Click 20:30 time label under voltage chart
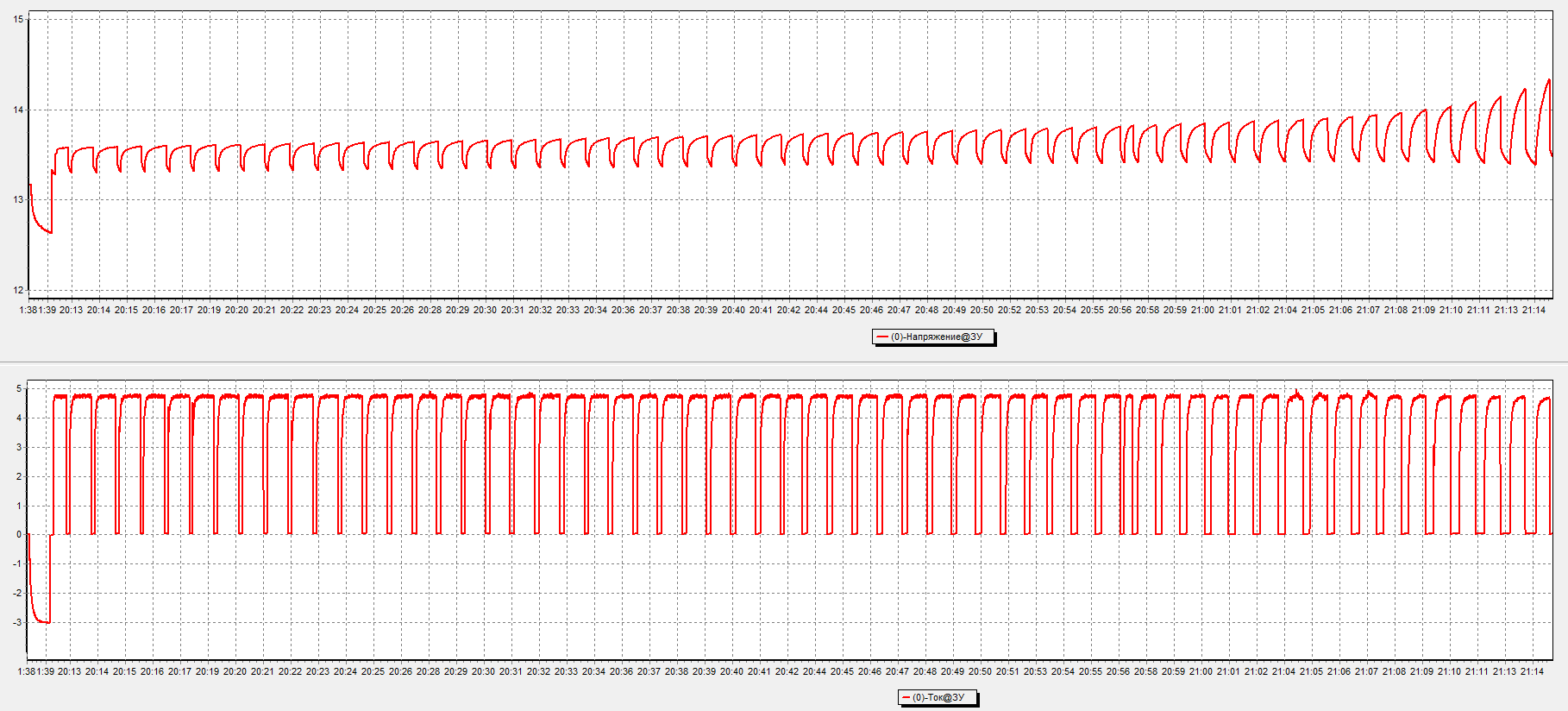Screen dimensions: 1568x711 click(485, 310)
